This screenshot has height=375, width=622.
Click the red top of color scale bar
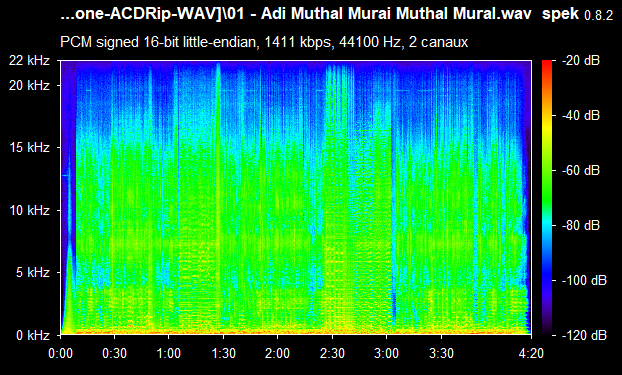tap(547, 63)
